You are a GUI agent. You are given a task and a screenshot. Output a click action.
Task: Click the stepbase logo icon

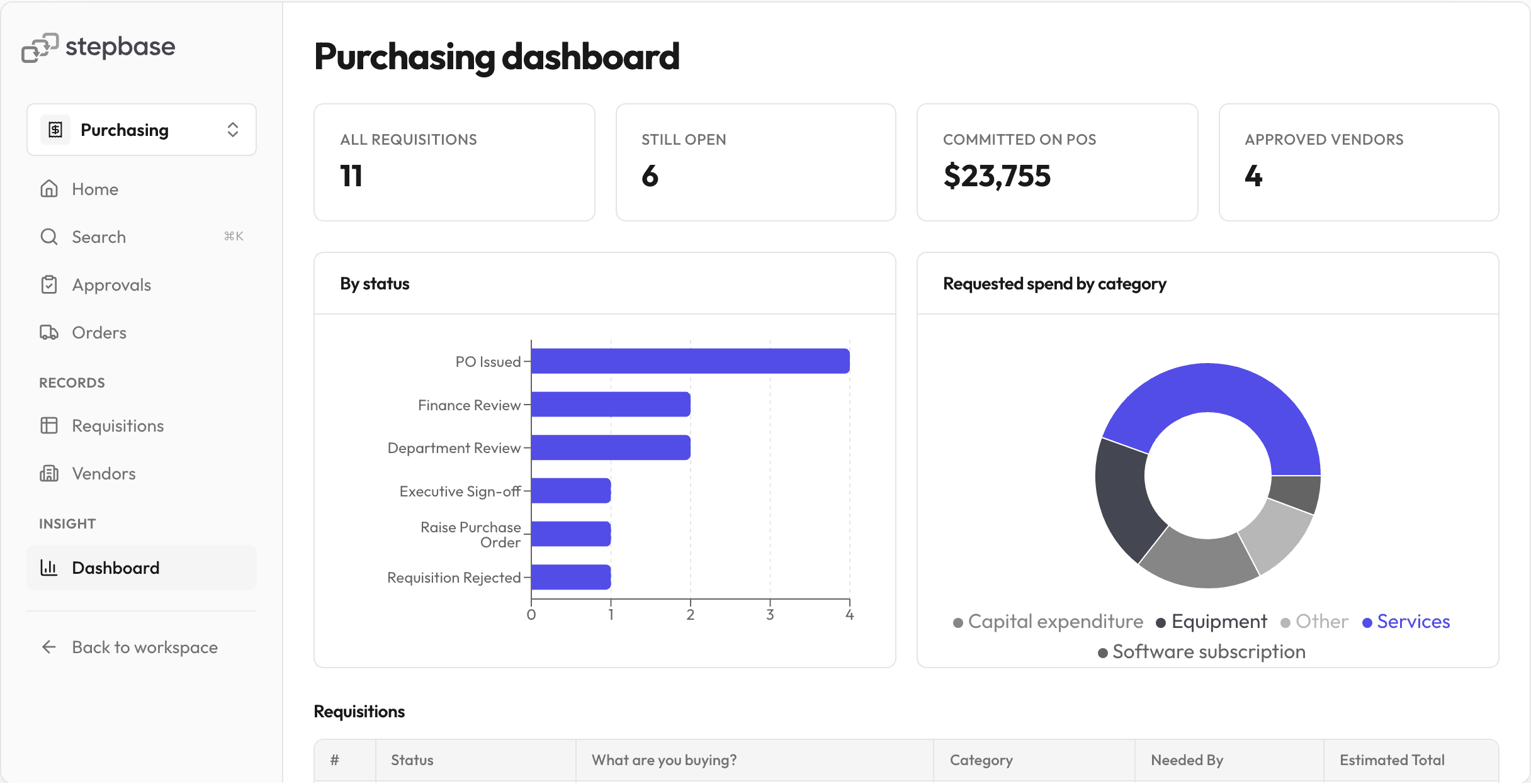coord(40,47)
